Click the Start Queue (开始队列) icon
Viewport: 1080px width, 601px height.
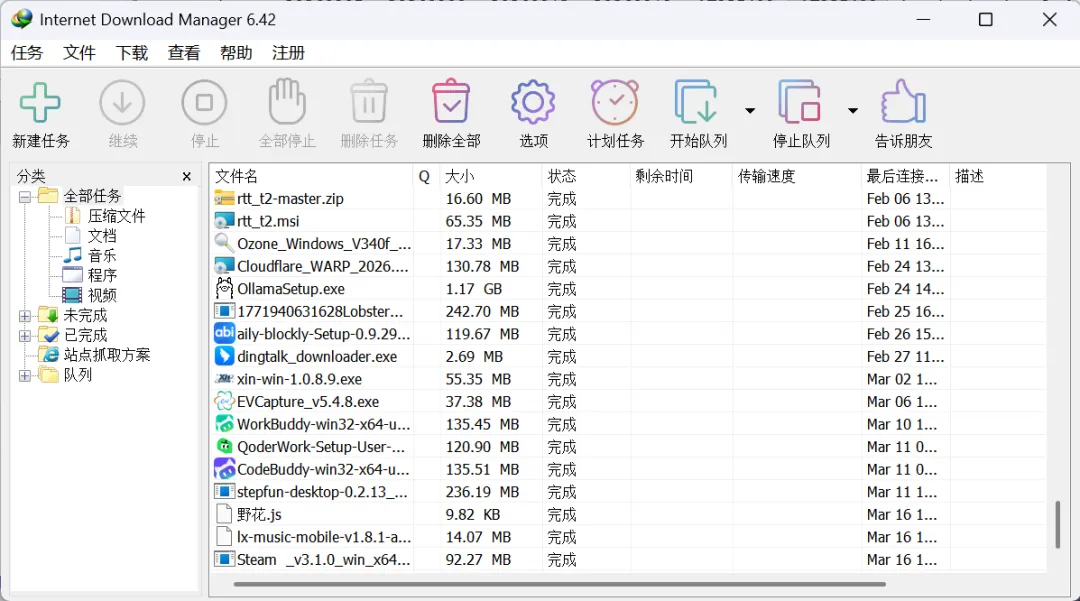(x=696, y=102)
